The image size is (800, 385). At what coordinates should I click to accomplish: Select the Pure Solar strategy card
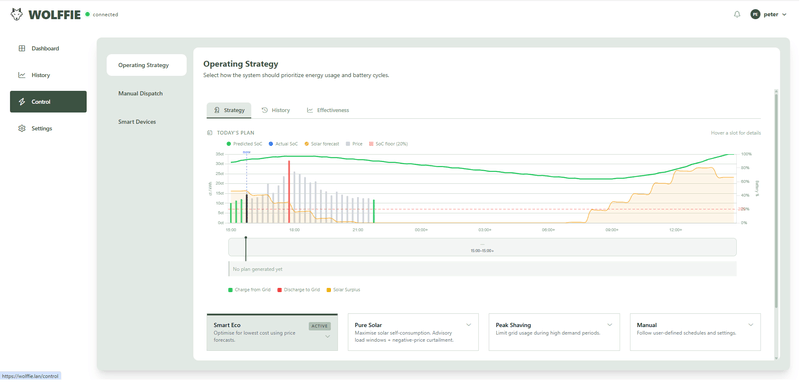[x=413, y=332]
